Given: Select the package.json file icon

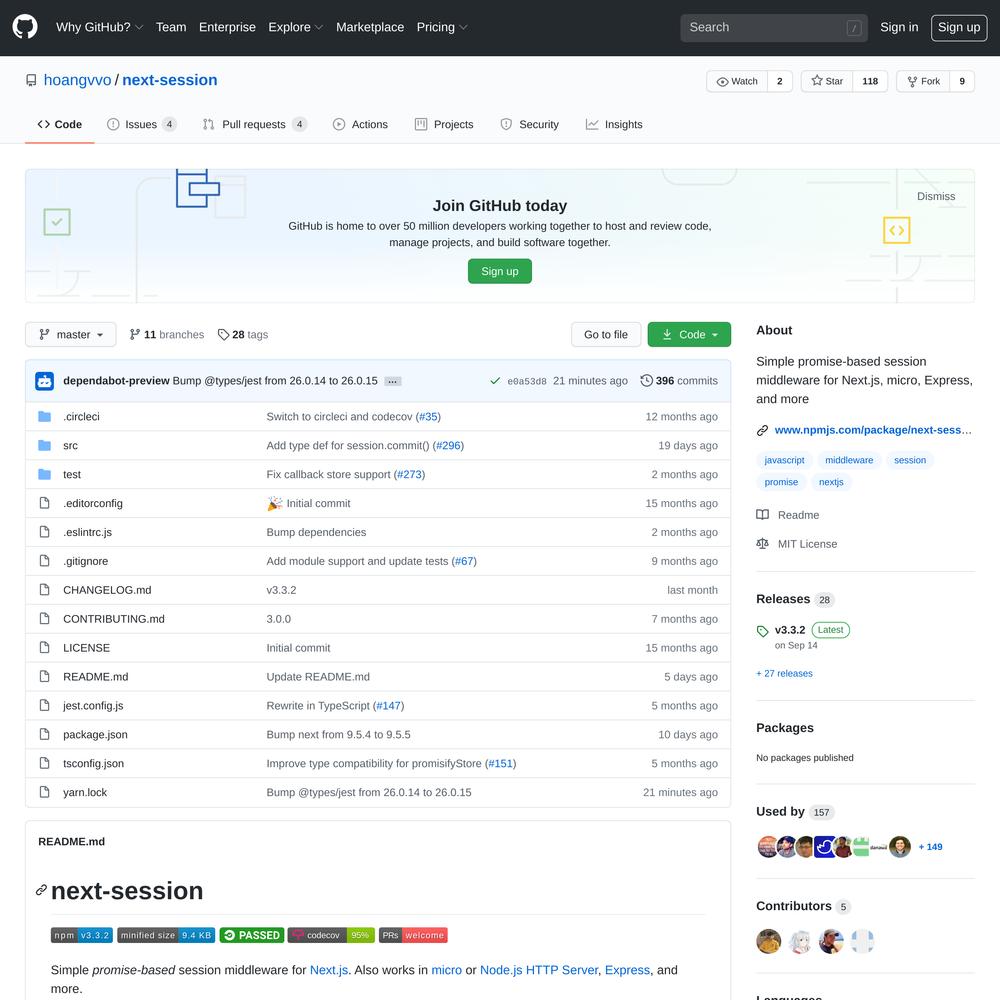Looking at the screenshot, I should tap(45, 734).
